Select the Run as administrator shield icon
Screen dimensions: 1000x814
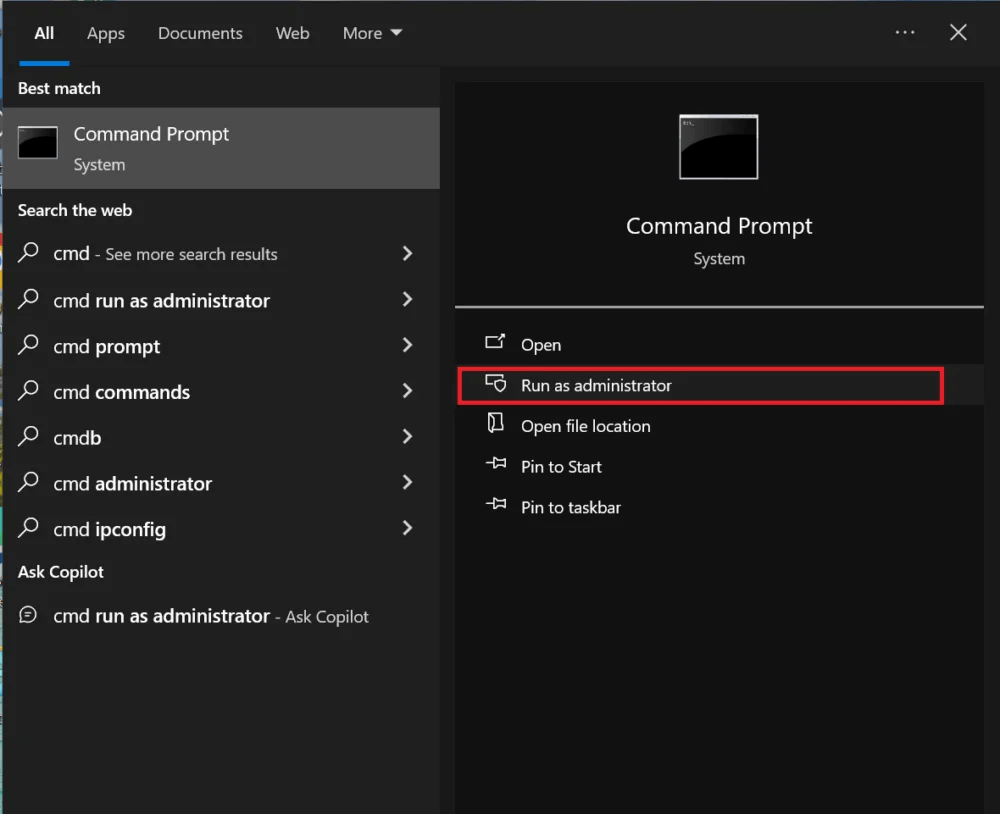(496, 384)
